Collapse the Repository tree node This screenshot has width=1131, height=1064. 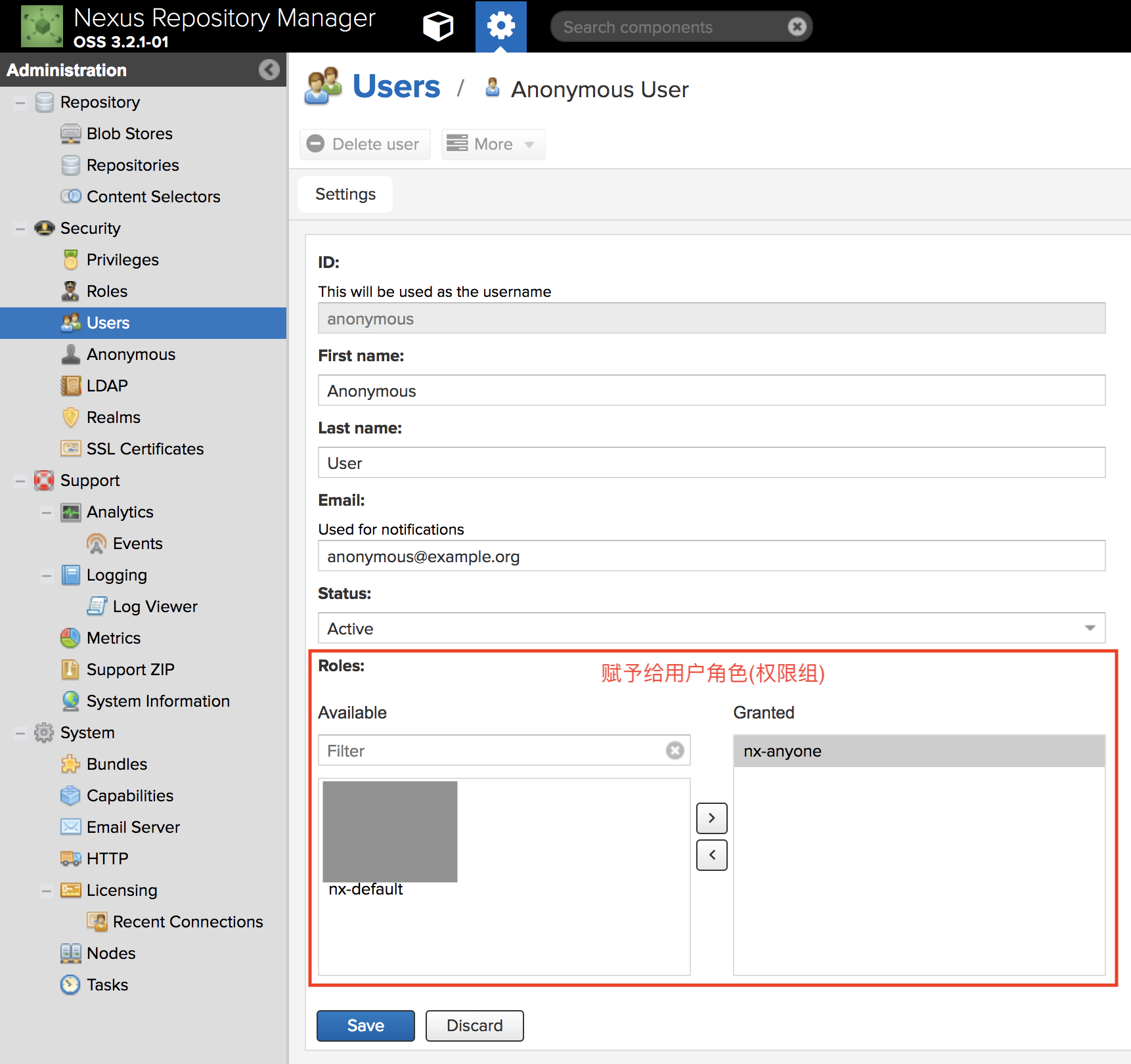(x=20, y=102)
